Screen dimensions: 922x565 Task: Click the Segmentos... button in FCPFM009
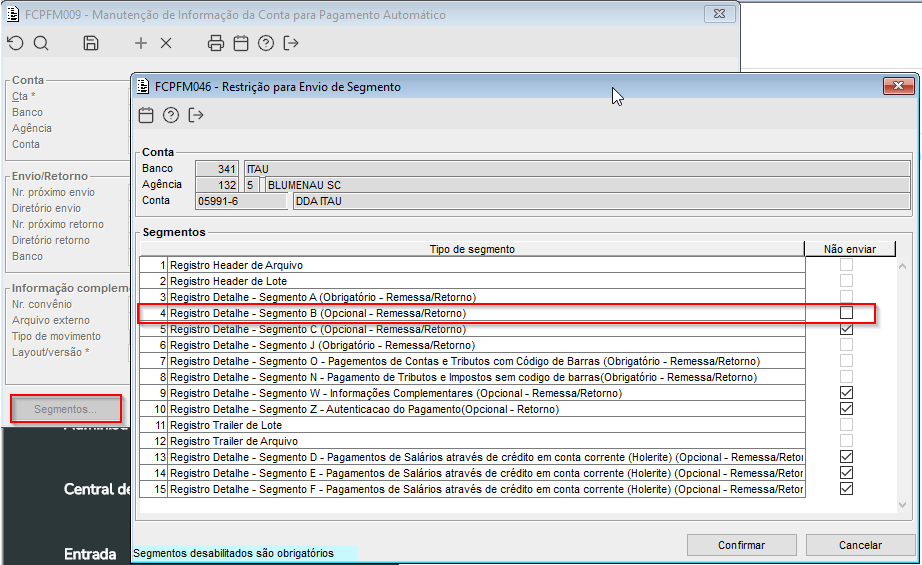pos(65,409)
